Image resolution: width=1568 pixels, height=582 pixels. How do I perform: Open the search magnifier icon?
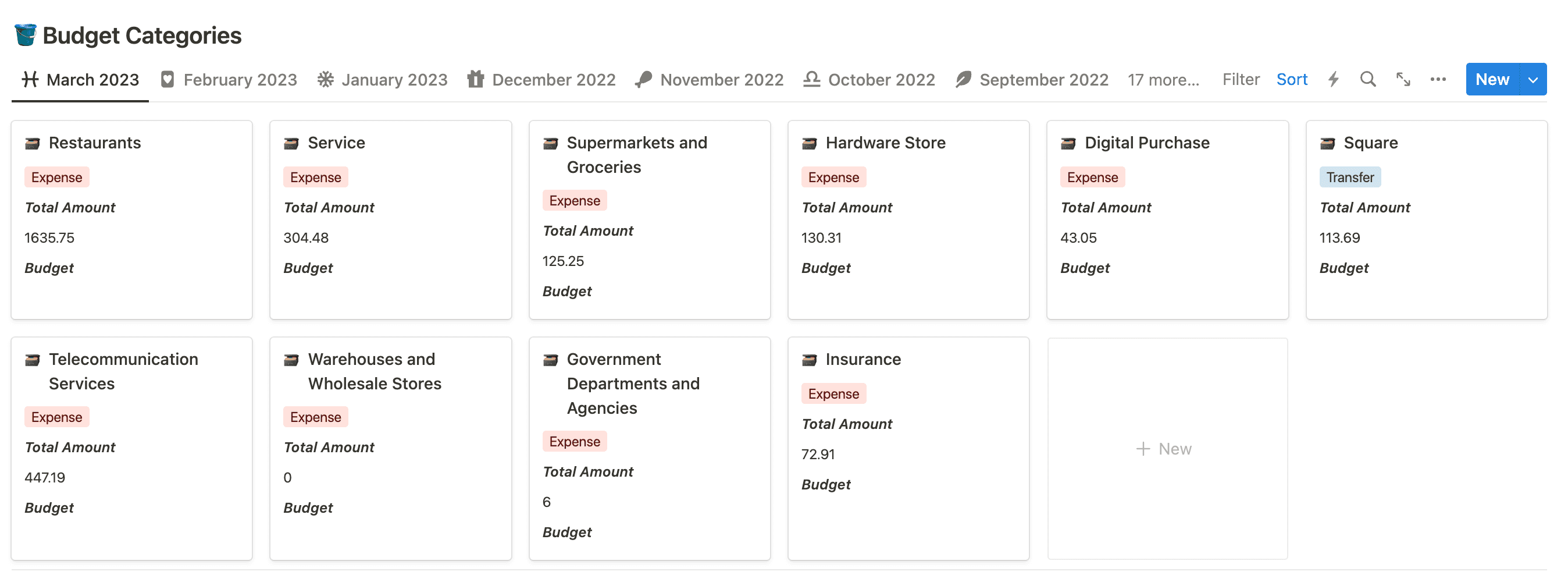pos(1368,79)
